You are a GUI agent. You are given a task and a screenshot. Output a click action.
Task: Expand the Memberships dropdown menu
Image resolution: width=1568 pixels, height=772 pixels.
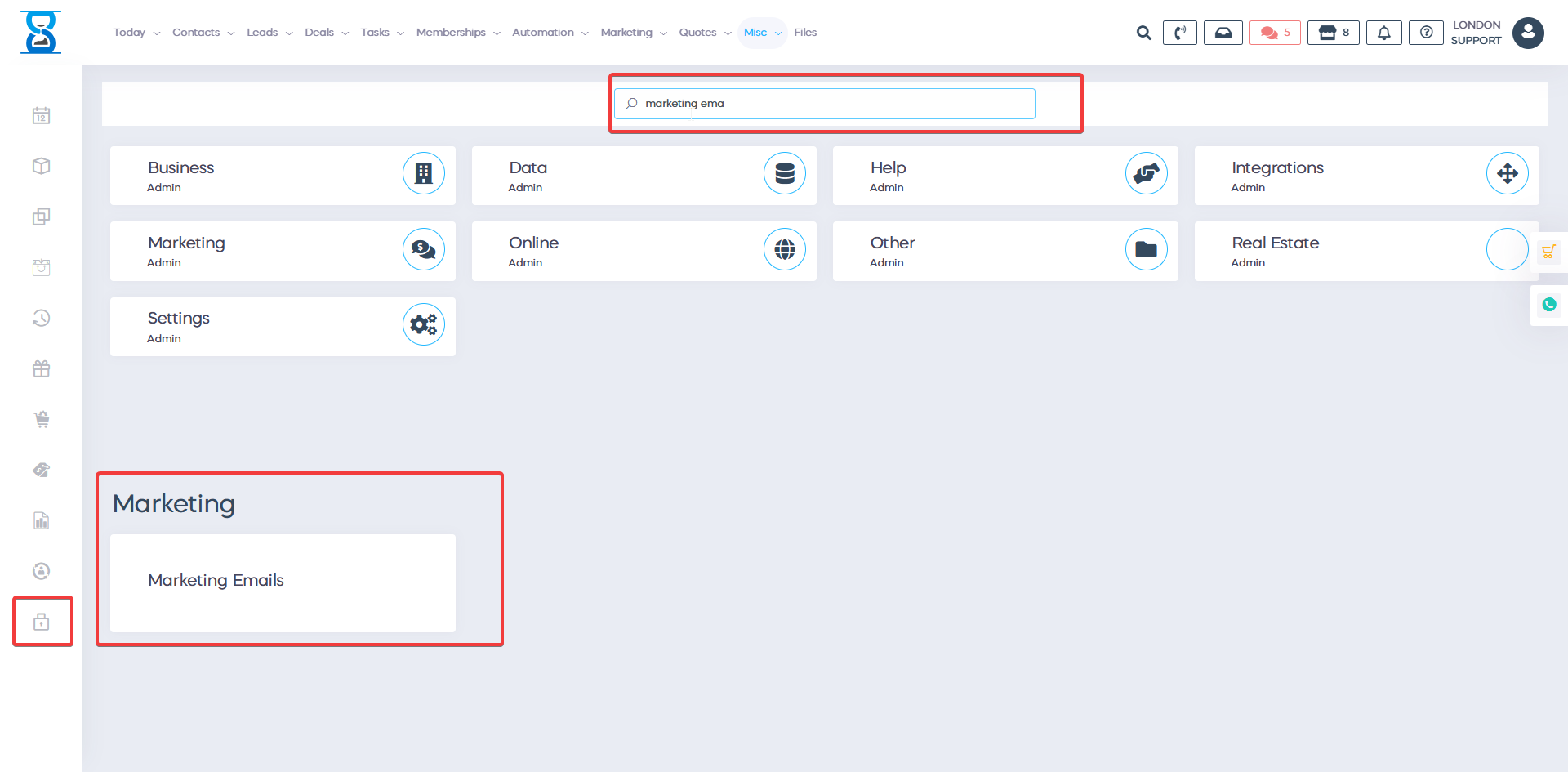[x=457, y=33]
